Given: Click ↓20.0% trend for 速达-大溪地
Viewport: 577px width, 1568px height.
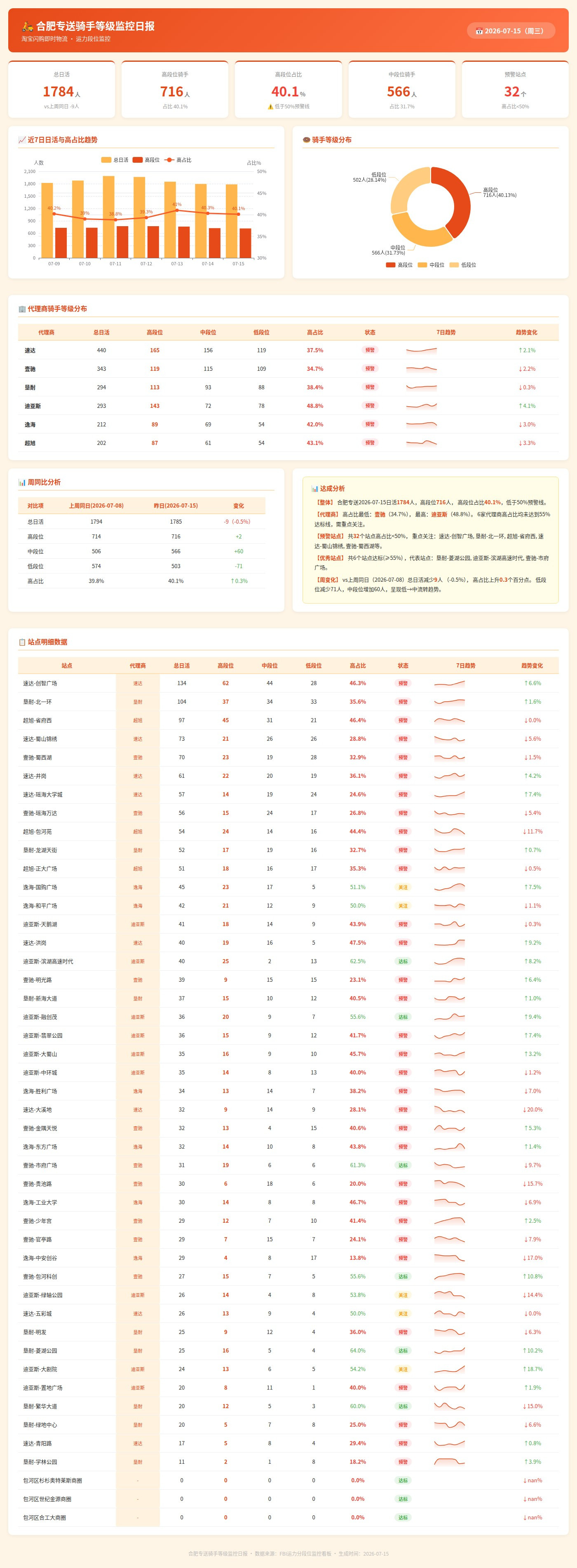Looking at the screenshot, I should 532,1110.
